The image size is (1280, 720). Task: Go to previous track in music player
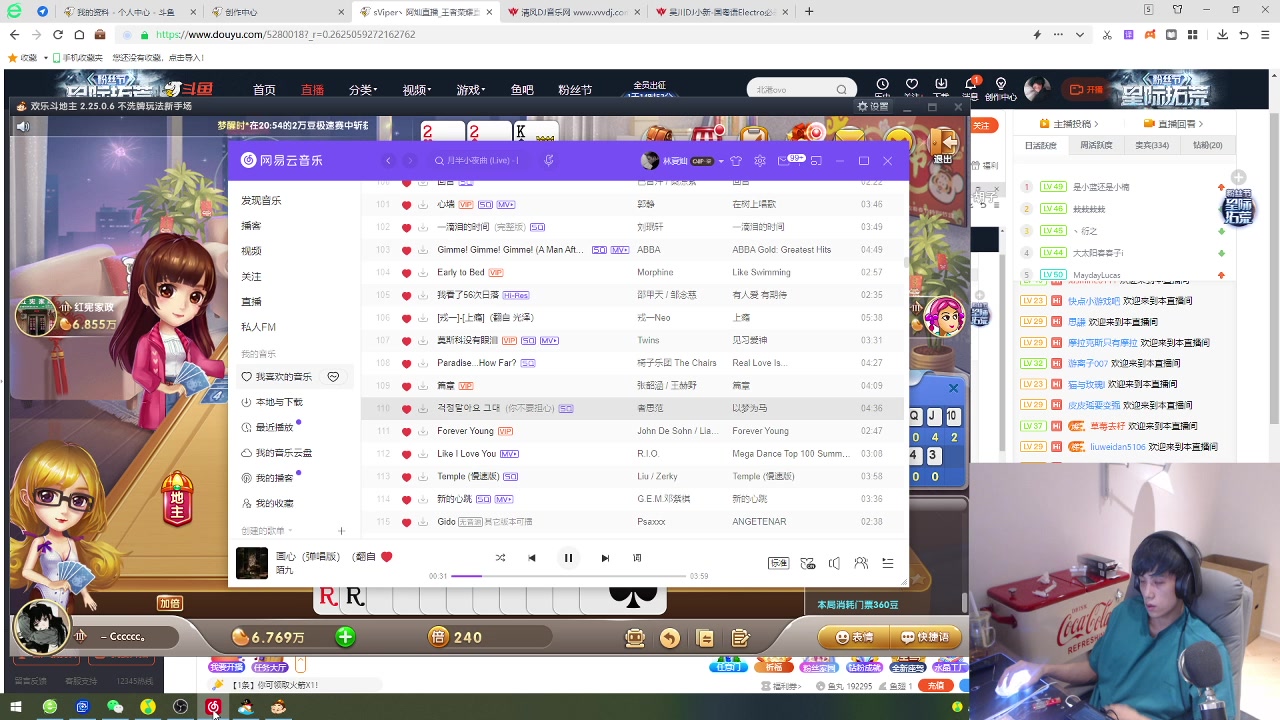pos(532,558)
